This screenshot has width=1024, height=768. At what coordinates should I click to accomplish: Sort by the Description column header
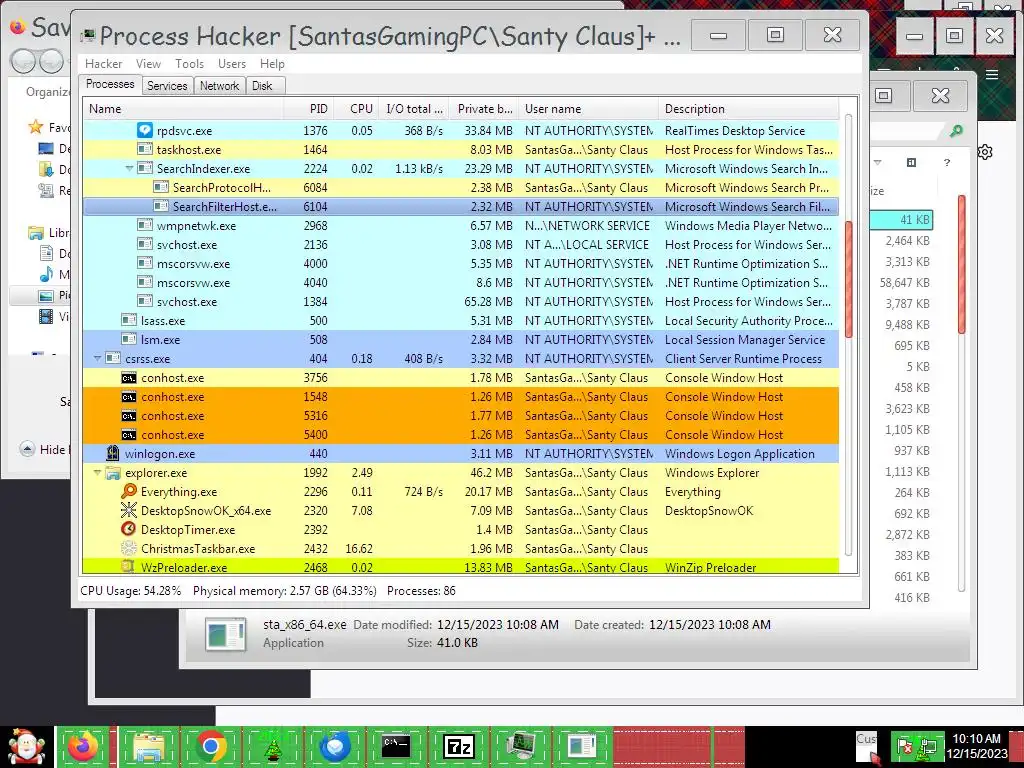pyautogui.click(x=748, y=109)
